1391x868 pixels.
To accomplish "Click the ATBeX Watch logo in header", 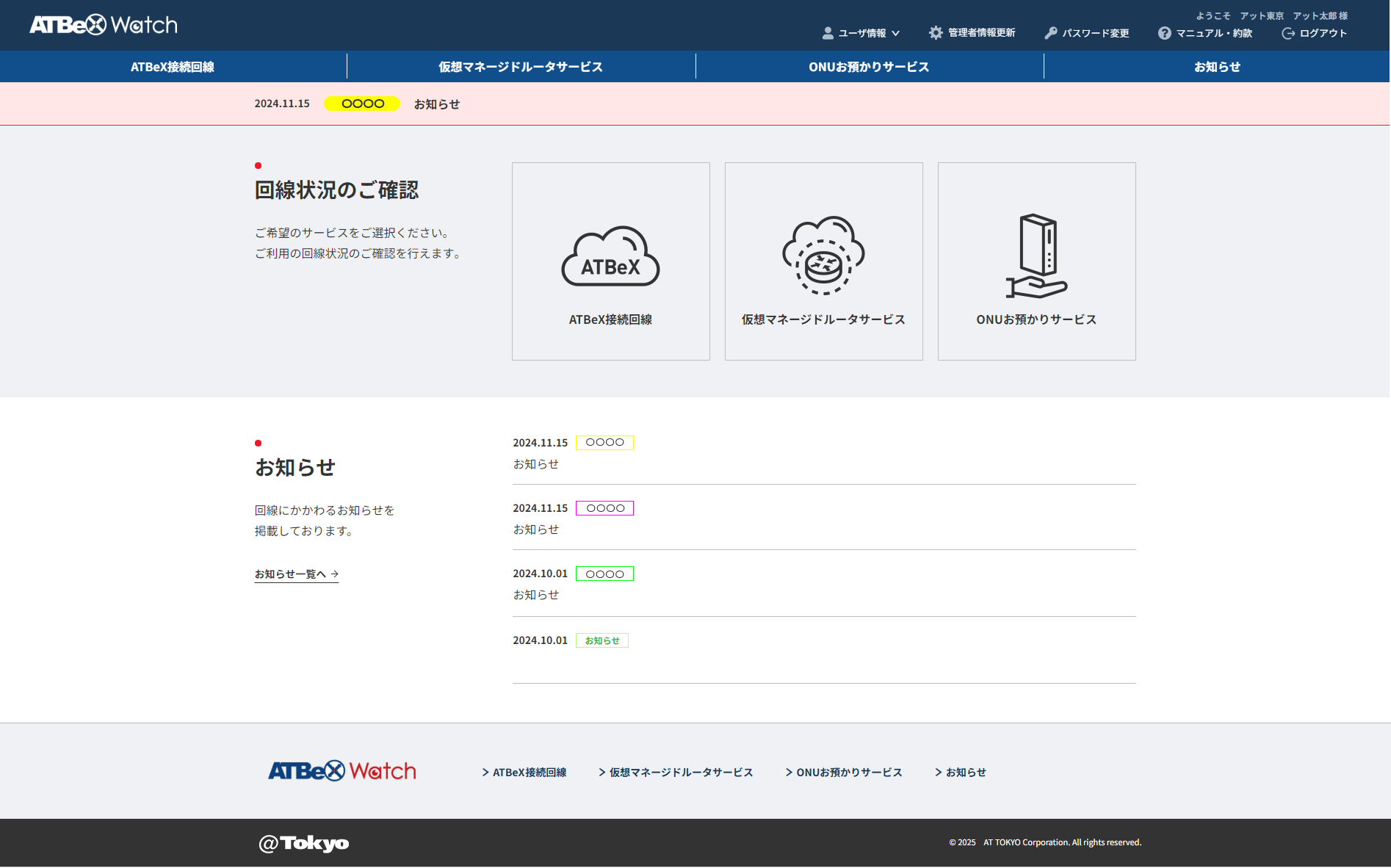I will [104, 25].
